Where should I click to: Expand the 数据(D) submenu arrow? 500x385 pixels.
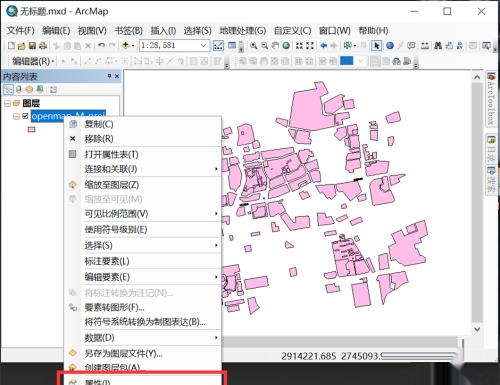[x=216, y=337]
